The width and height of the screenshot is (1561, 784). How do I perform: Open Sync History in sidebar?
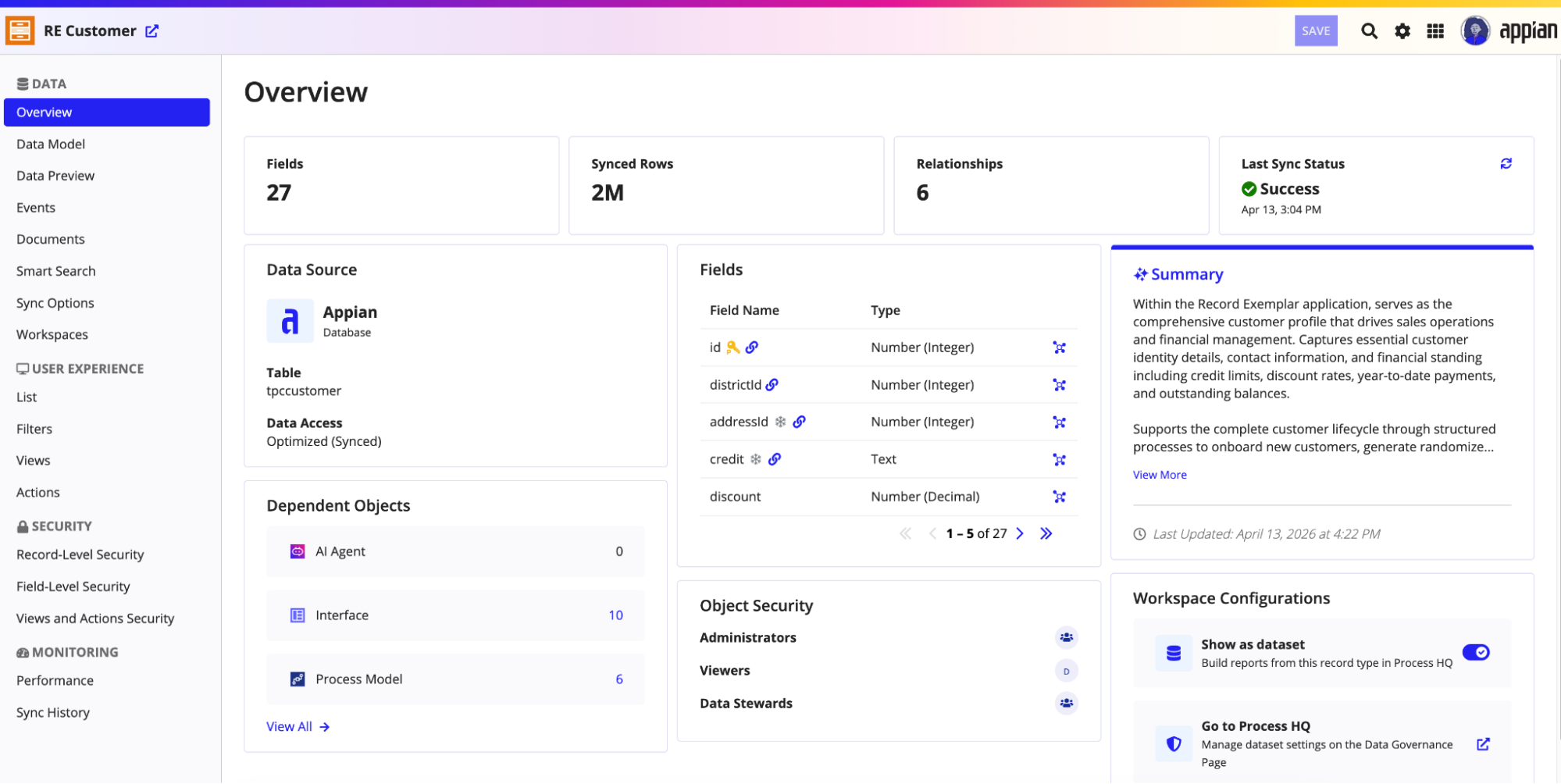point(107,712)
